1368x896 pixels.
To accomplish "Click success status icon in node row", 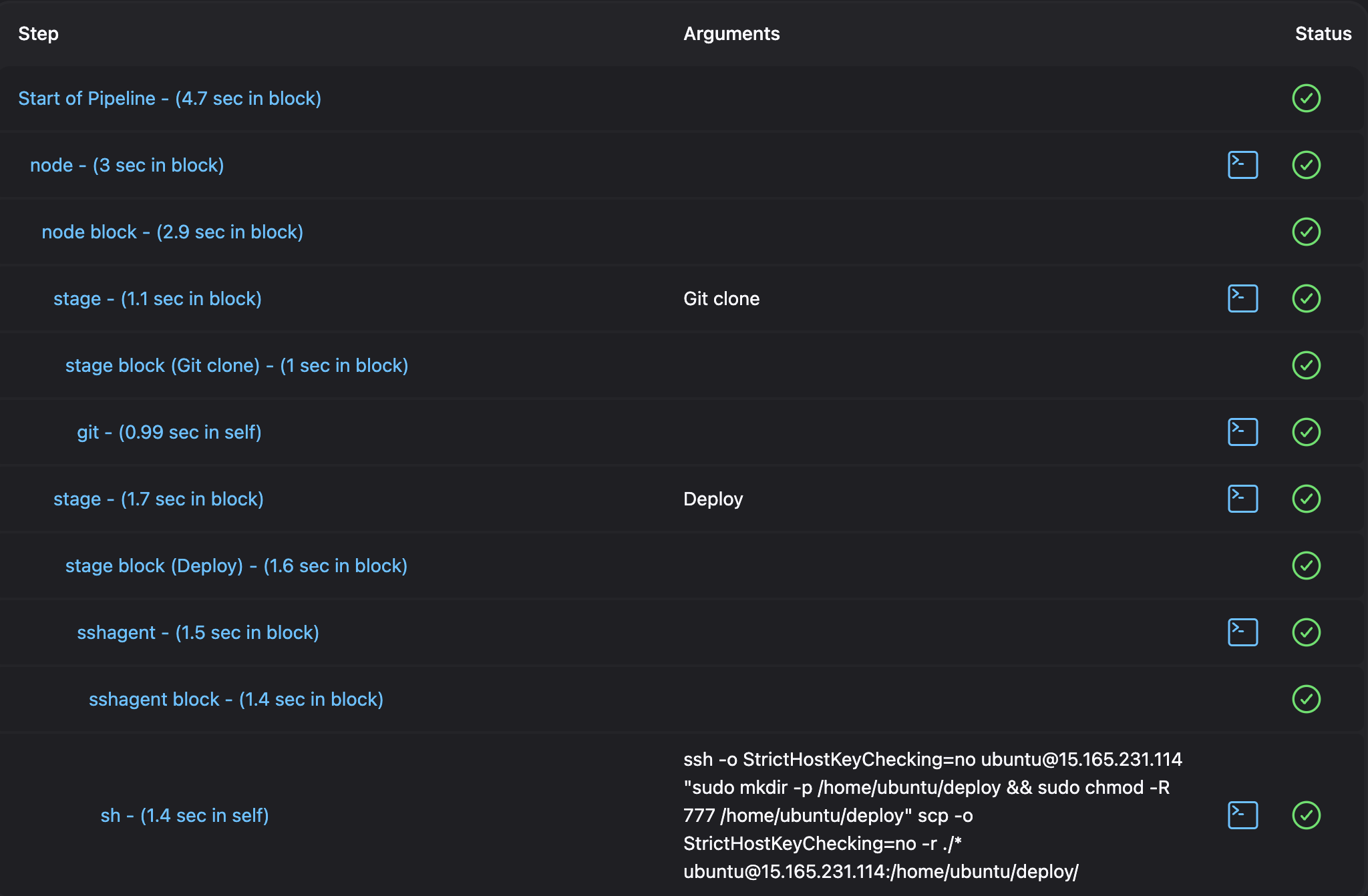I will [1306, 165].
